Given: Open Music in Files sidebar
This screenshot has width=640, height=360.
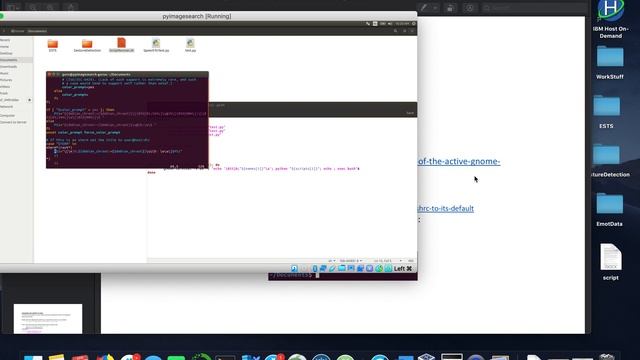Looking at the screenshot, I should pos(4,73).
